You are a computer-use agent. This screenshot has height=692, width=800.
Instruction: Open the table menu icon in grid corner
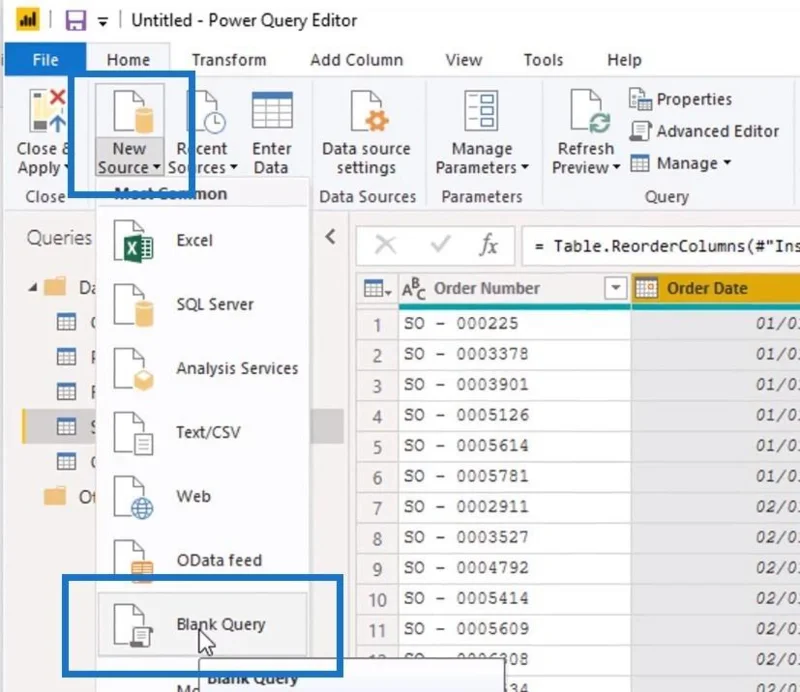(x=377, y=289)
